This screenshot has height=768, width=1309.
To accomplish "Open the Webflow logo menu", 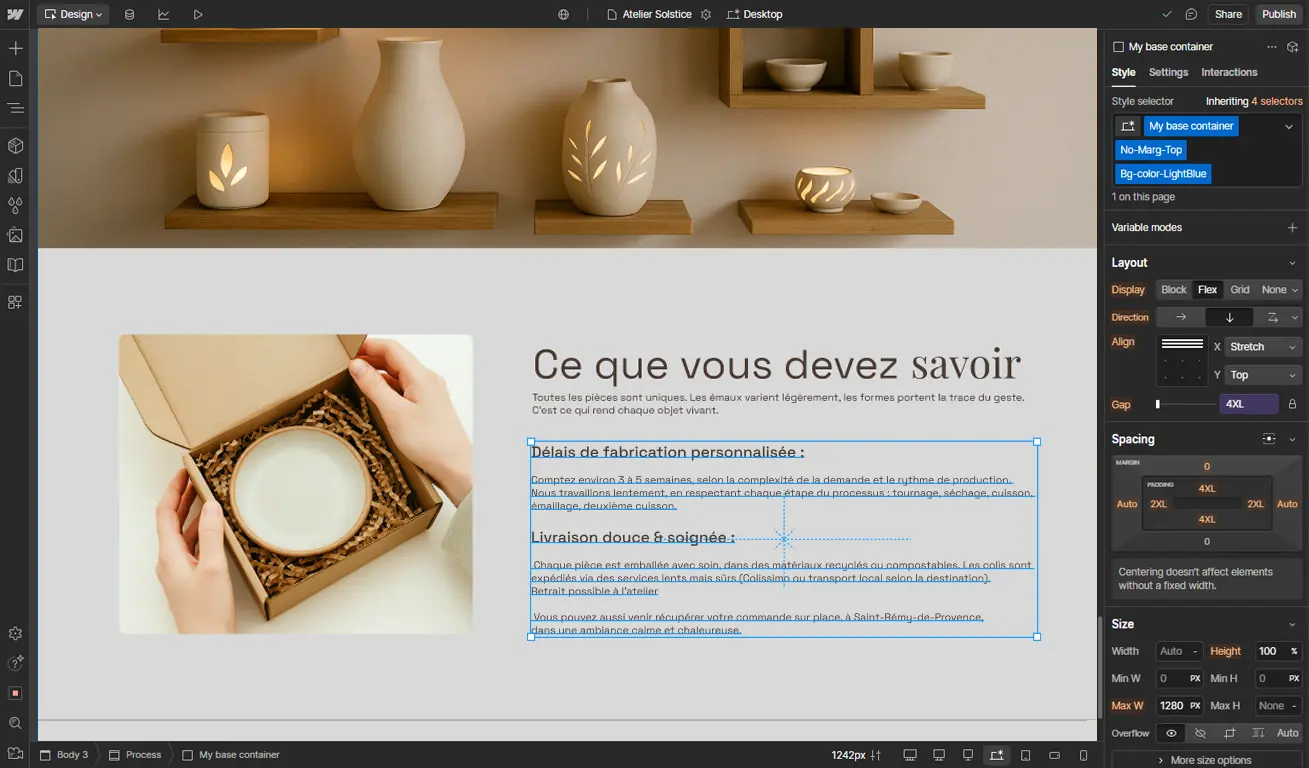I will click(x=15, y=14).
